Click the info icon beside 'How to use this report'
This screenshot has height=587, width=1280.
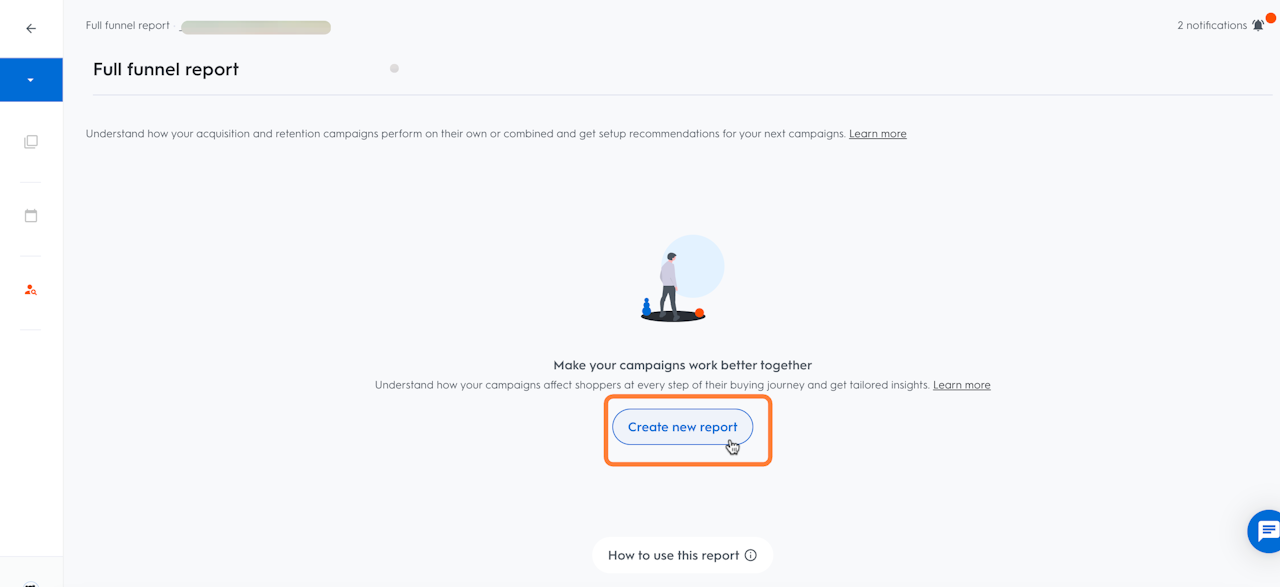click(x=751, y=555)
